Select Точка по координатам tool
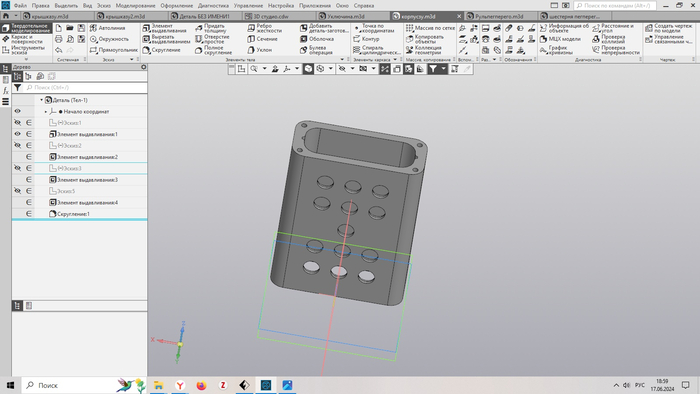 pyautogui.click(x=374, y=28)
